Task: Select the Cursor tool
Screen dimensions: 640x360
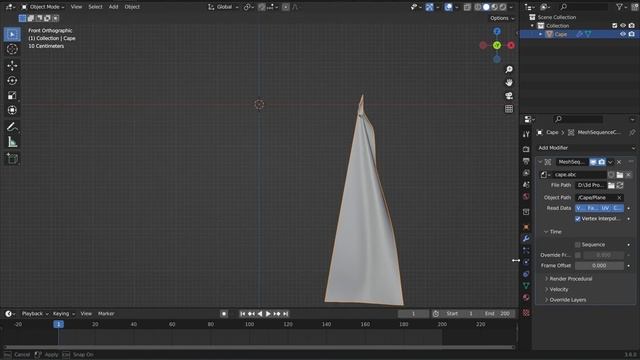Action: pyautogui.click(x=12, y=49)
